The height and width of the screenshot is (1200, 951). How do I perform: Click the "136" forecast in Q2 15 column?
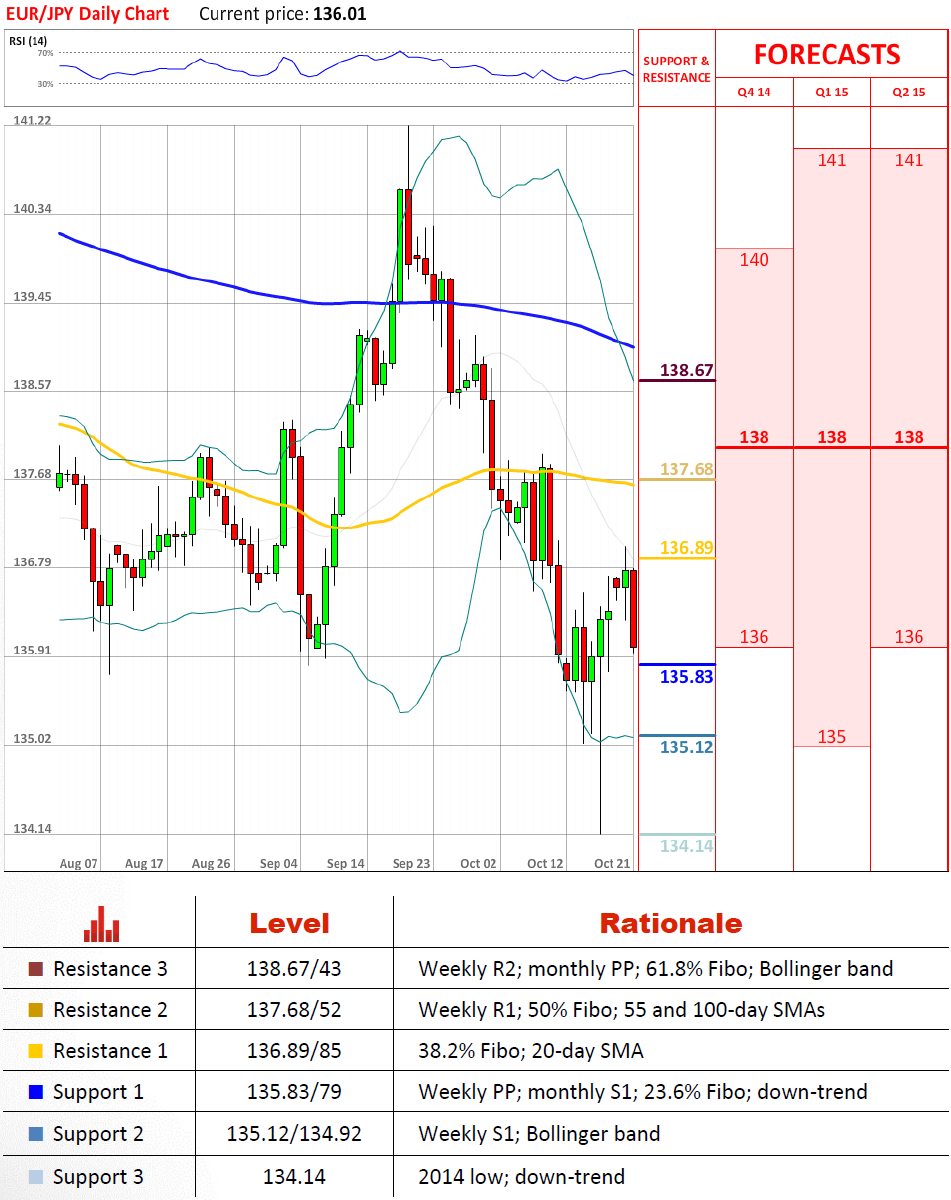pos(909,637)
